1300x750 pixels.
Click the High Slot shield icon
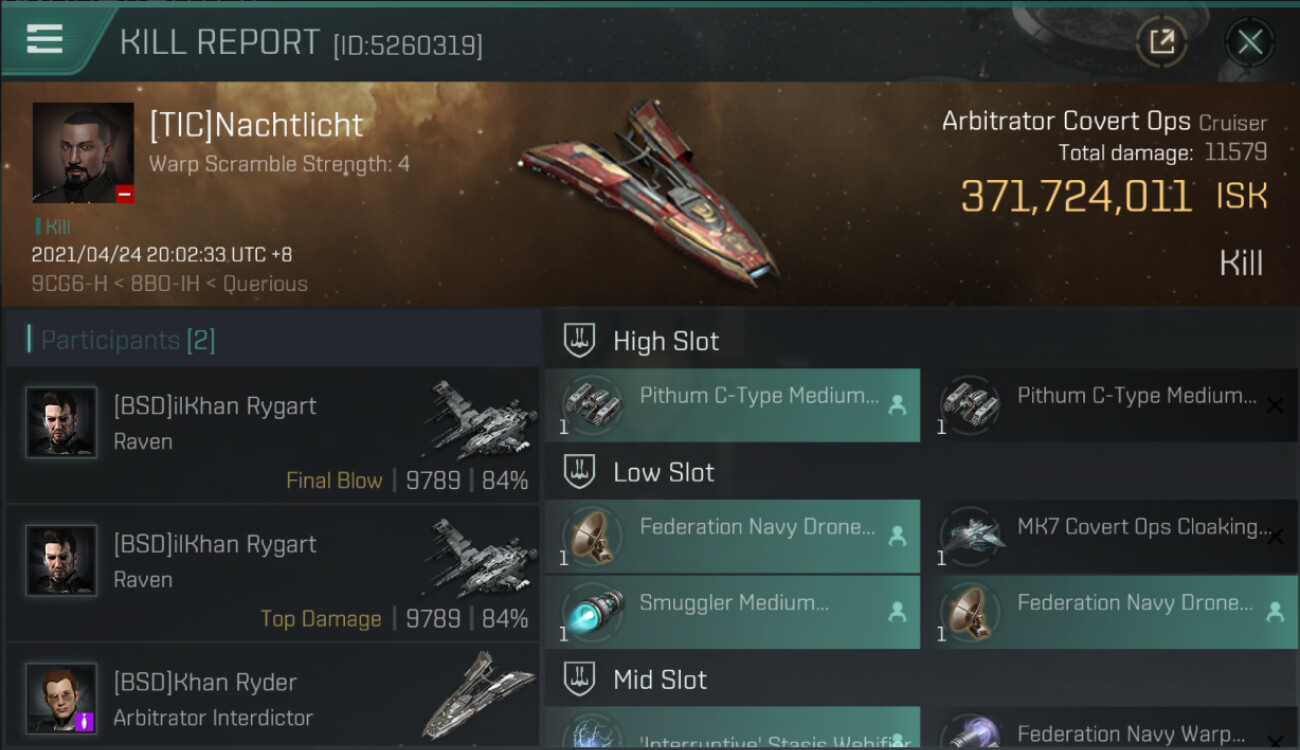pyautogui.click(x=579, y=340)
